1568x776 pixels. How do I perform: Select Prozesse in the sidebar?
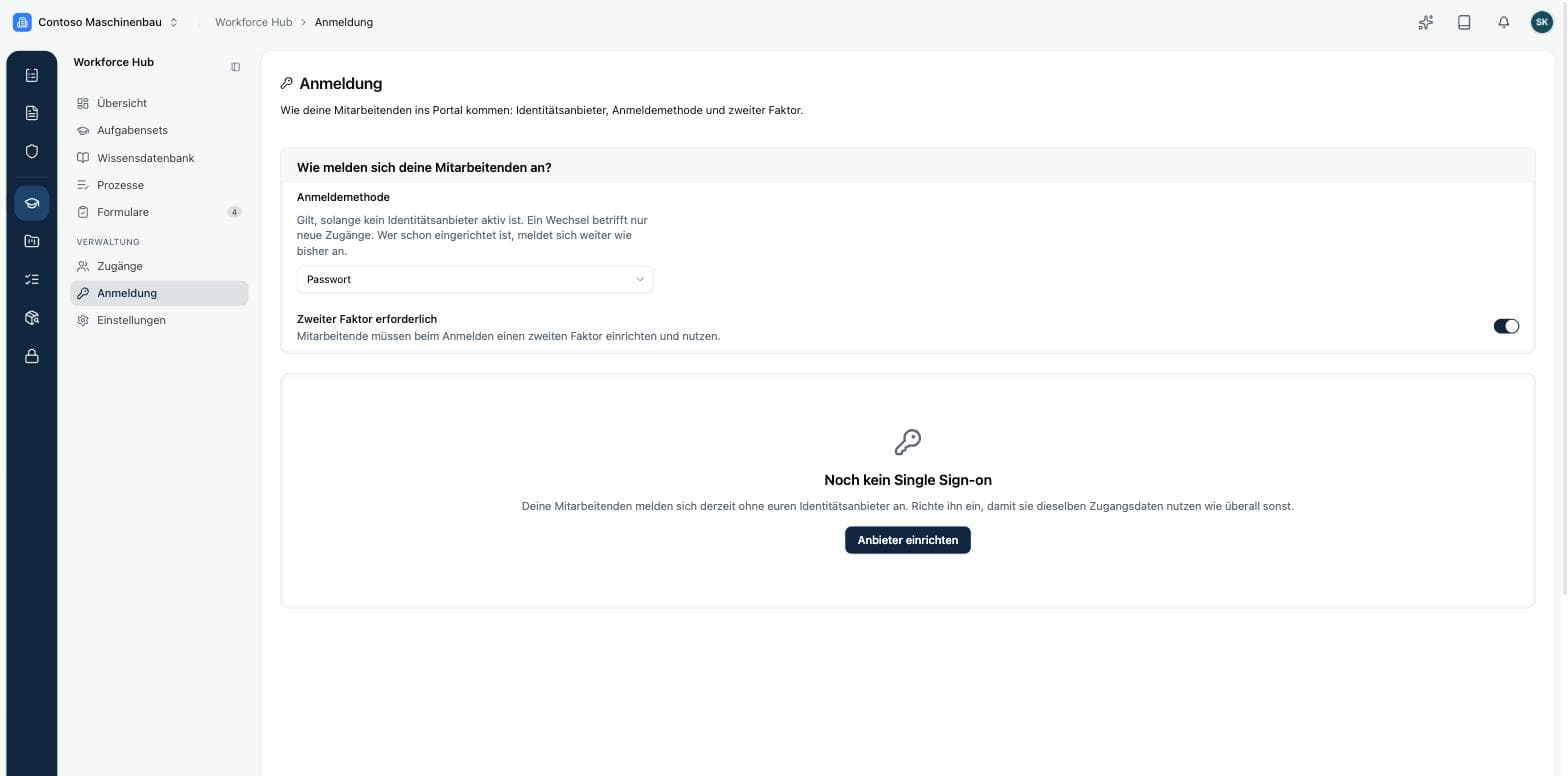tap(159, 185)
